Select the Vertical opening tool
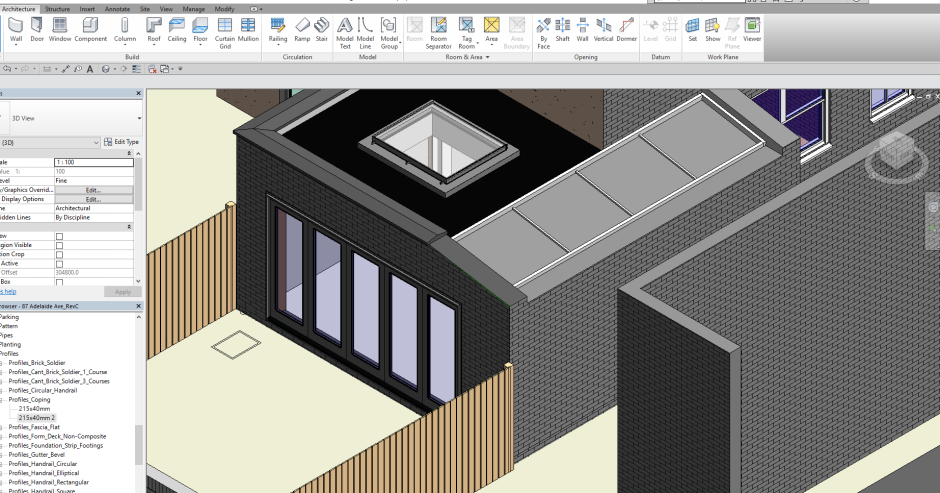Image resolution: width=940 pixels, height=493 pixels. 603,30
